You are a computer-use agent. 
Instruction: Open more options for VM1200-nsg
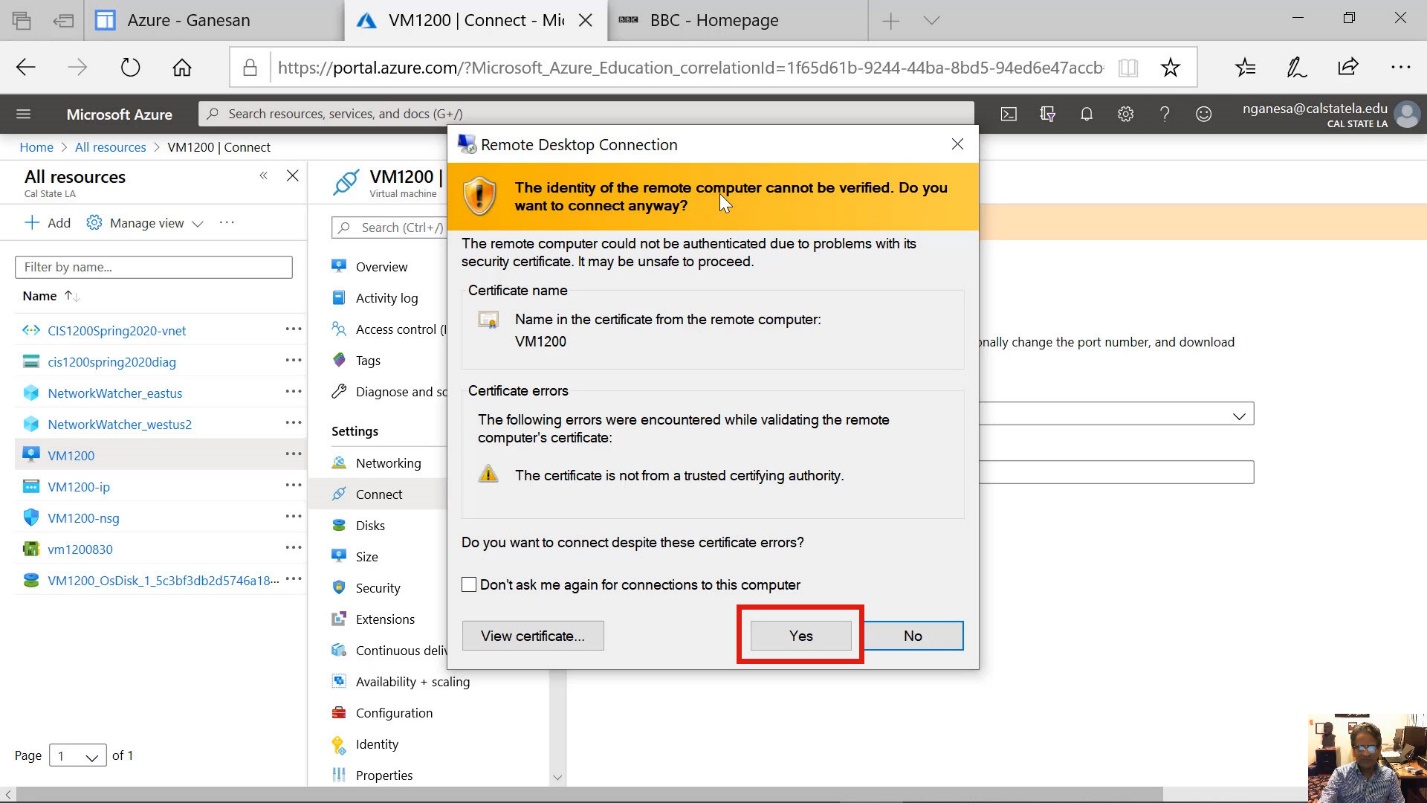[x=293, y=517]
